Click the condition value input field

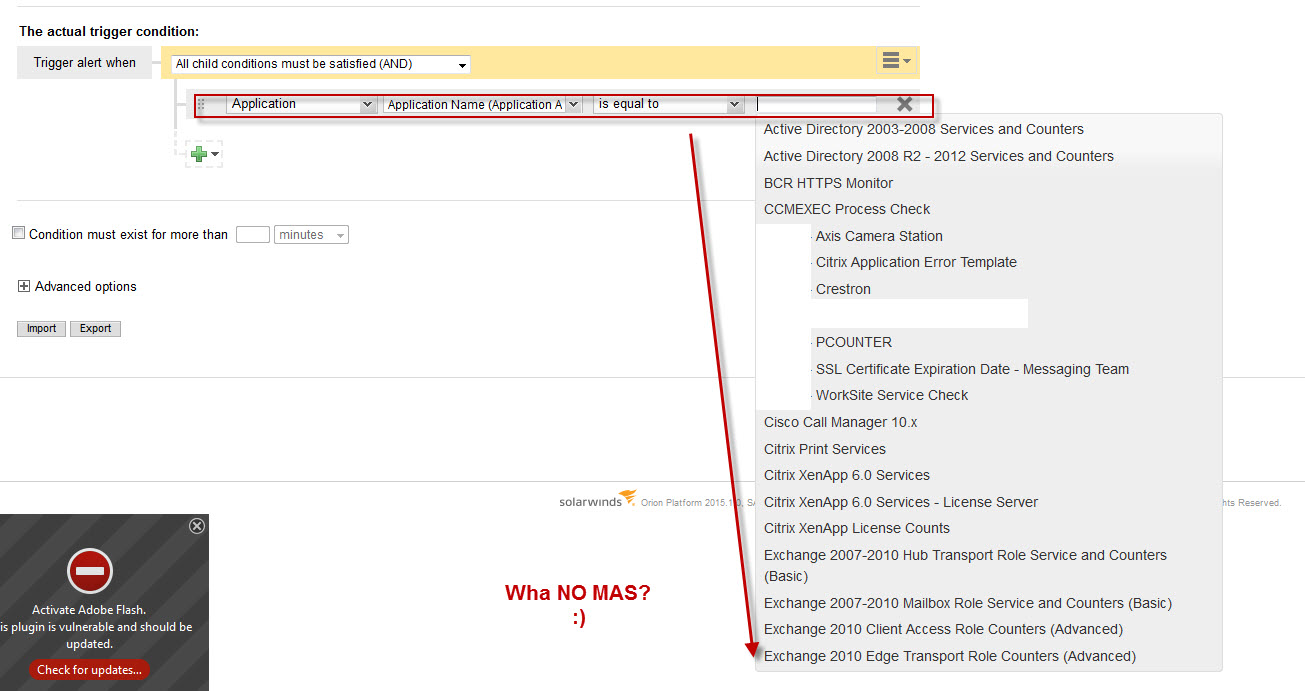click(x=815, y=104)
